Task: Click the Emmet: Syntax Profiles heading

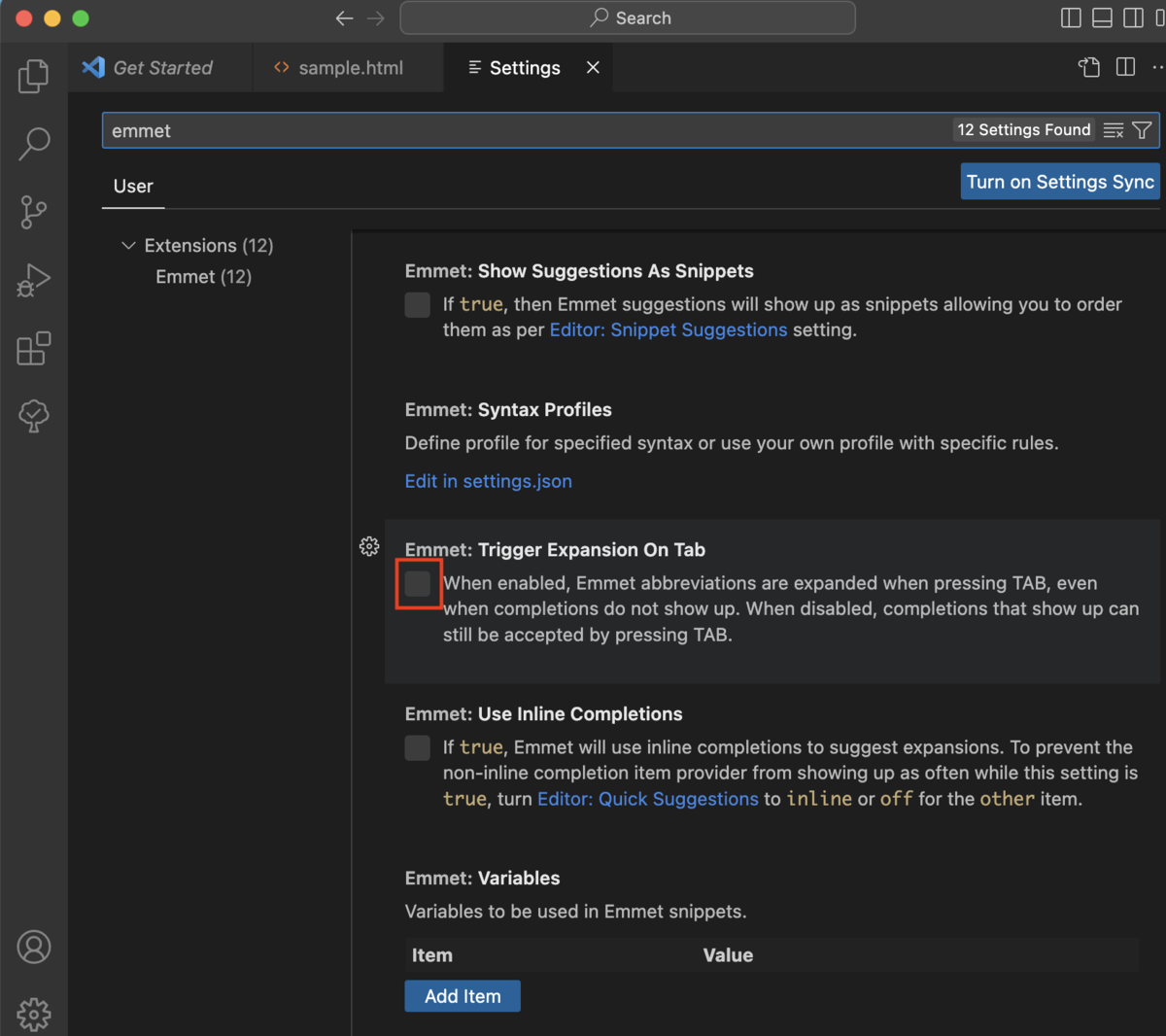Action: tap(508, 410)
